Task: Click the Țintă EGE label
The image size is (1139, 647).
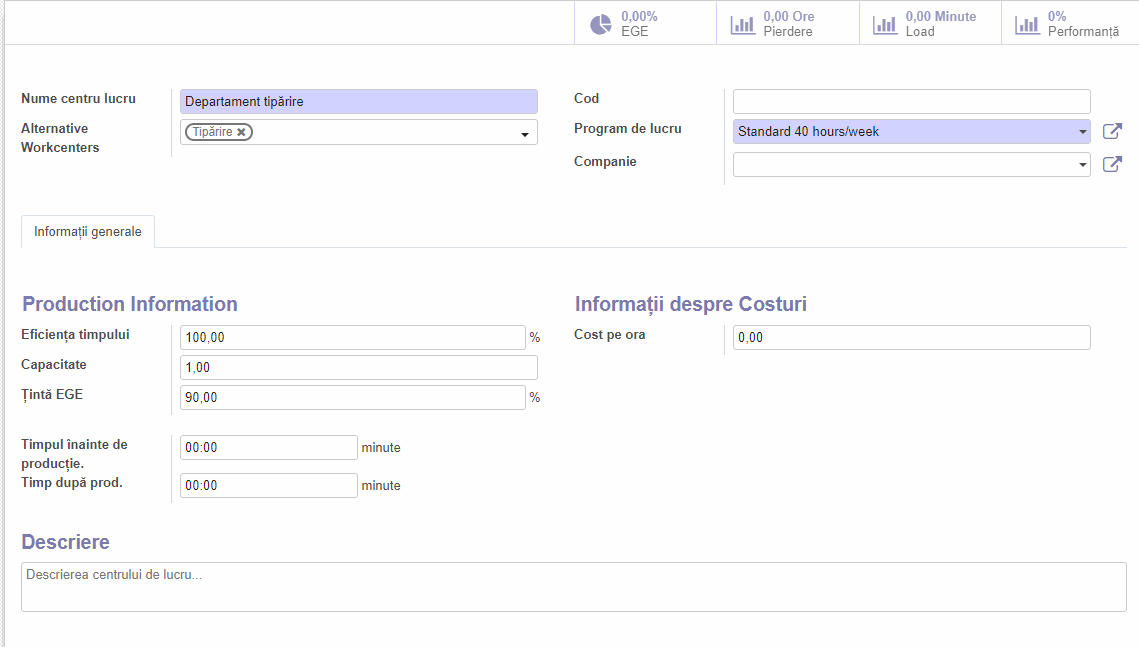Action: point(52,394)
